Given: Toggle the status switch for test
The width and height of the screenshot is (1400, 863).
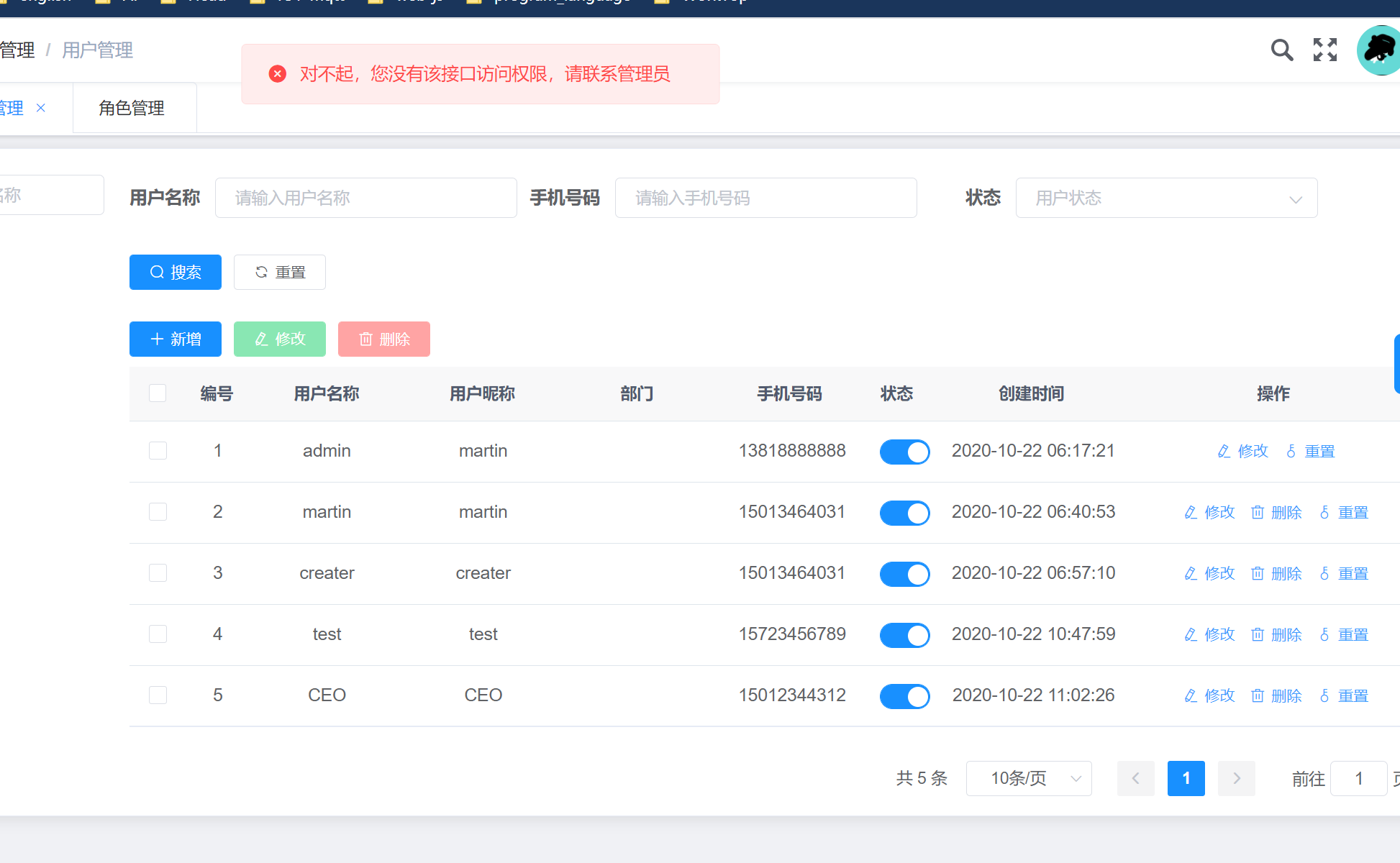Looking at the screenshot, I should 905,635.
